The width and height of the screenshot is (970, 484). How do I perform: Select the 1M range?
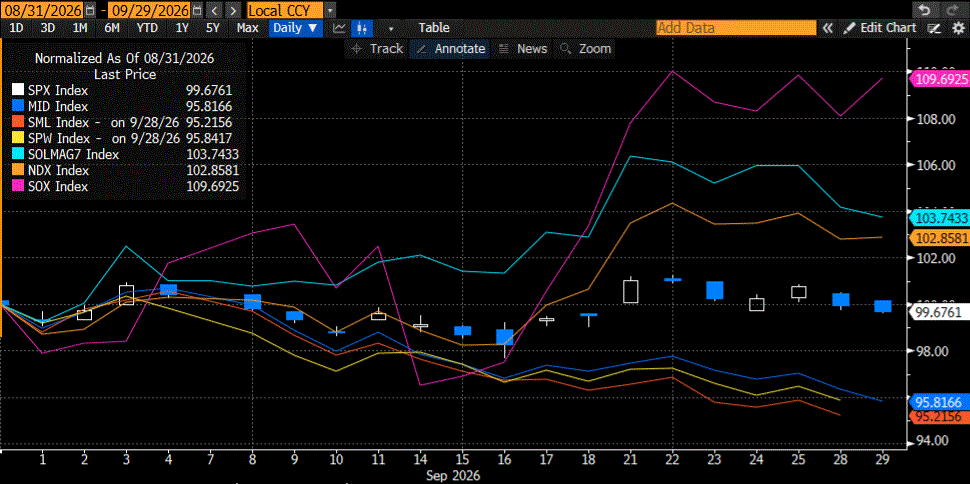[80, 28]
